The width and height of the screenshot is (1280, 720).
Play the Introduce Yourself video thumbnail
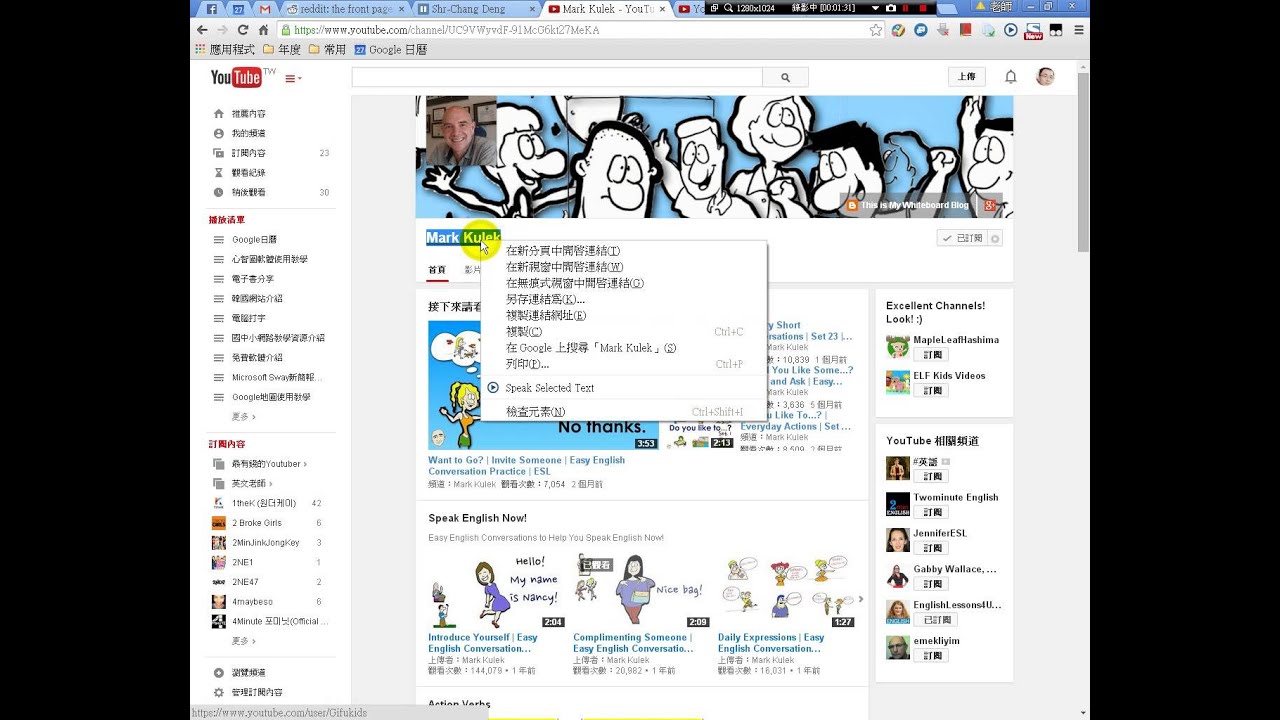coord(496,590)
